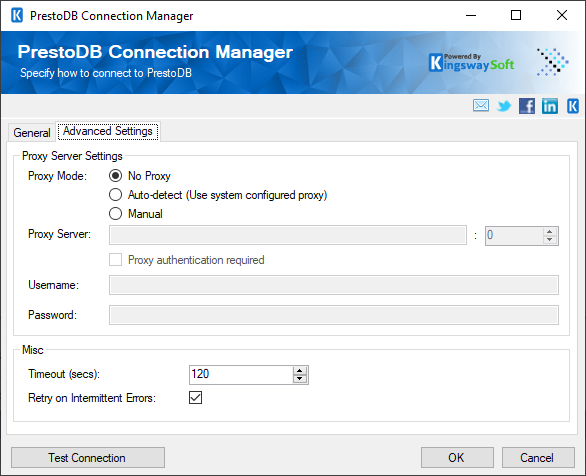The image size is (586, 476).
Task: Click the KingswaySoft K icon beside LinkedIn
Action: (573, 106)
